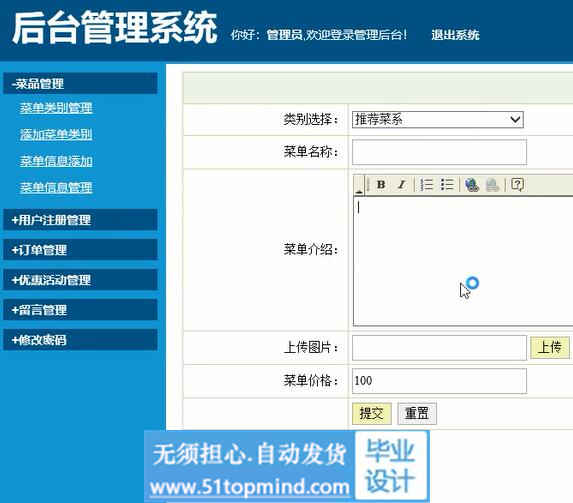This screenshot has height=503, width=573.
Task: Click the 提交 submit button
Action: point(372,413)
